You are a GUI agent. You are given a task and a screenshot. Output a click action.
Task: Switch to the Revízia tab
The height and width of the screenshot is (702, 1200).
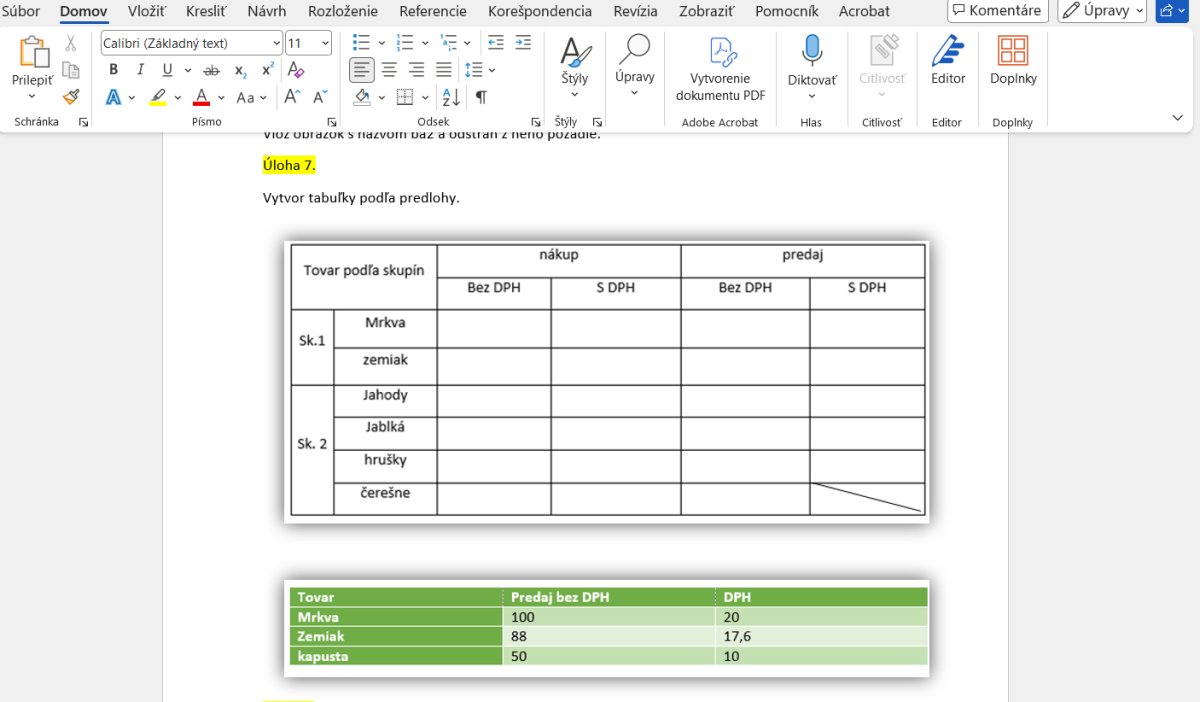coord(635,11)
